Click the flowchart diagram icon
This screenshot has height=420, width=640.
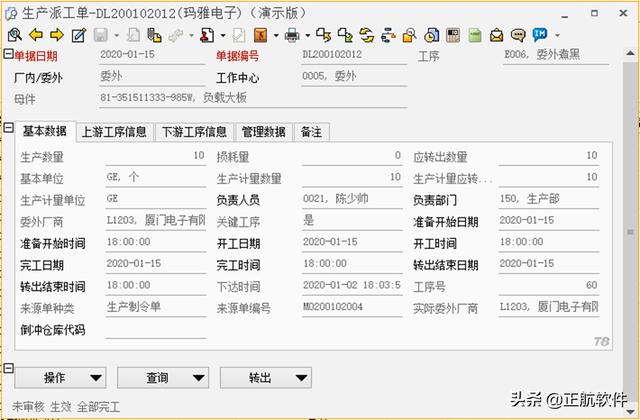pyautogui.click(x=388, y=35)
